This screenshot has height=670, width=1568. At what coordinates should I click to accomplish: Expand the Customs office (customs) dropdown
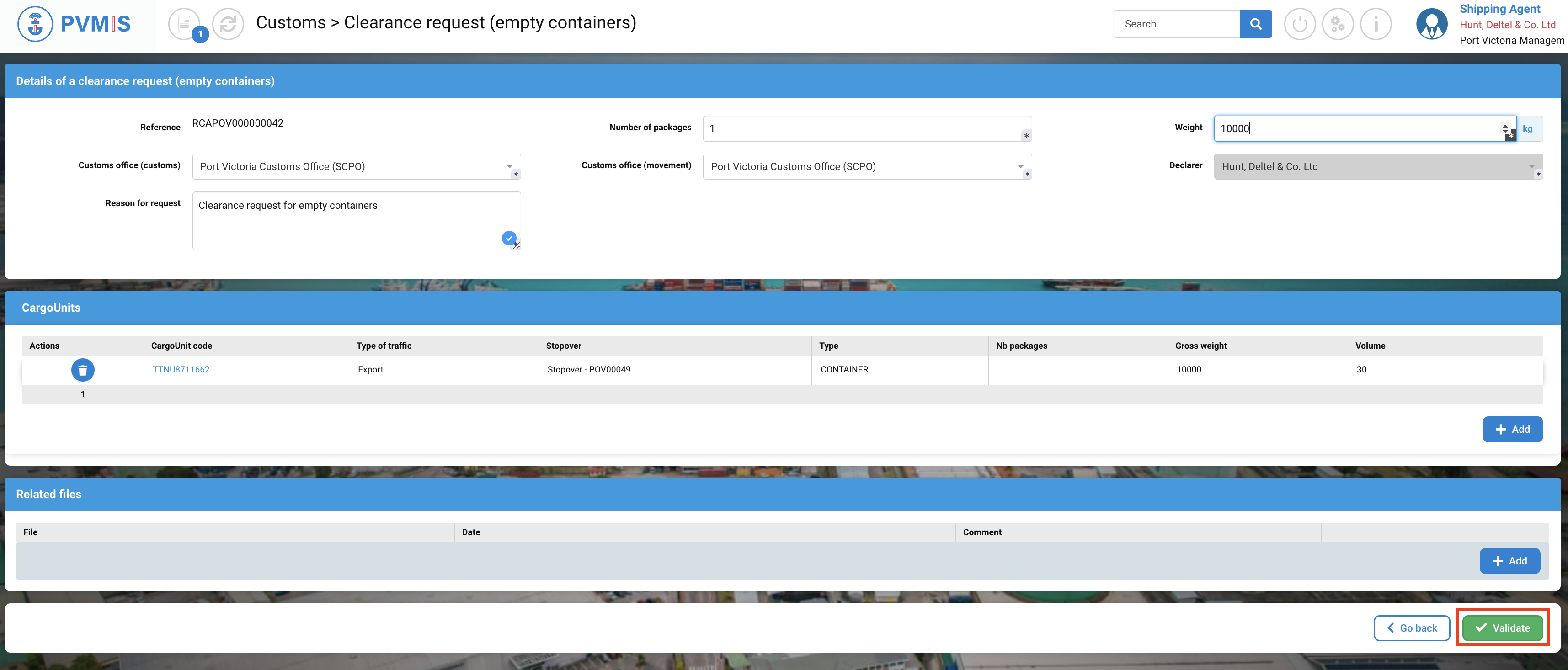coord(509,166)
